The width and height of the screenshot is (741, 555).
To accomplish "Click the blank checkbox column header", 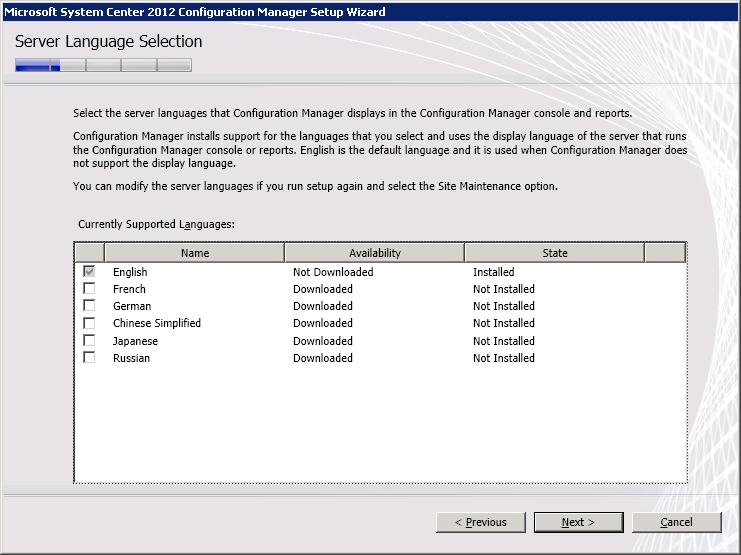I will (x=89, y=253).
